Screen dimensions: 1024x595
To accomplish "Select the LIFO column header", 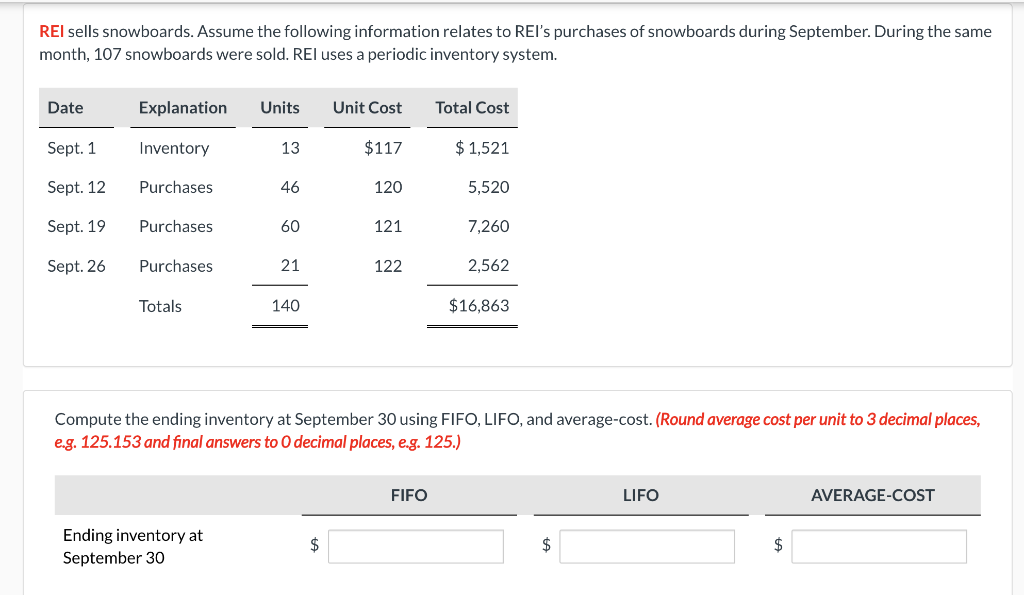I will tap(641, 495).
